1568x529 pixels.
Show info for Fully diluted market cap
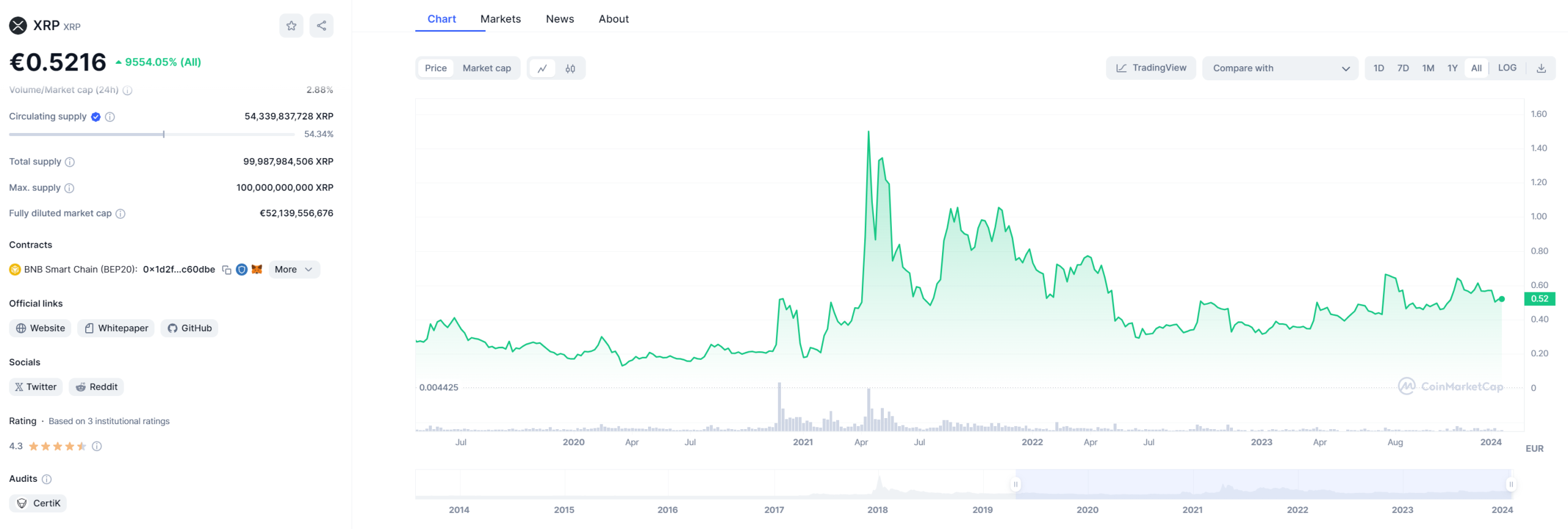click(121, 213)
